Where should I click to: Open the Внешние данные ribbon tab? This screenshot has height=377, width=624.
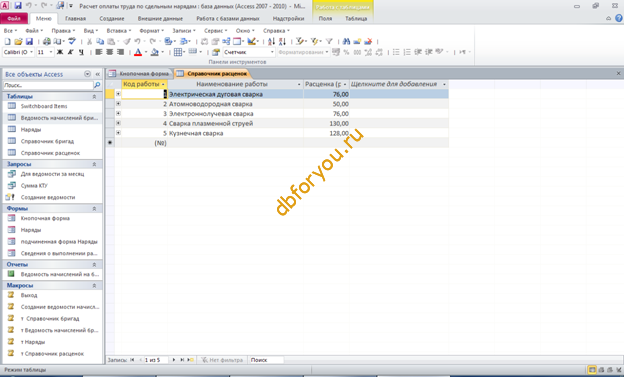coord(160,18)
